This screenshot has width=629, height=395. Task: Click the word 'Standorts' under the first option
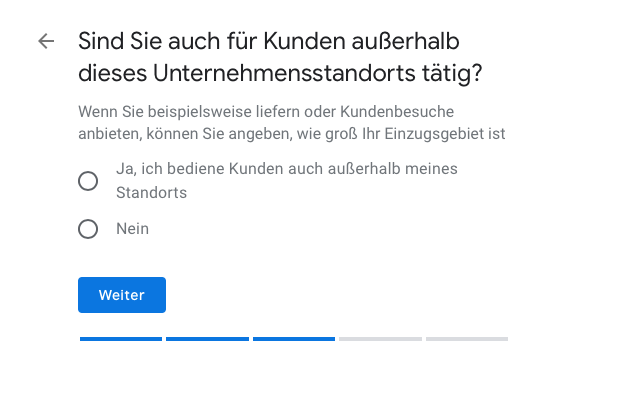pyautogui.click(x=151, y=193)
